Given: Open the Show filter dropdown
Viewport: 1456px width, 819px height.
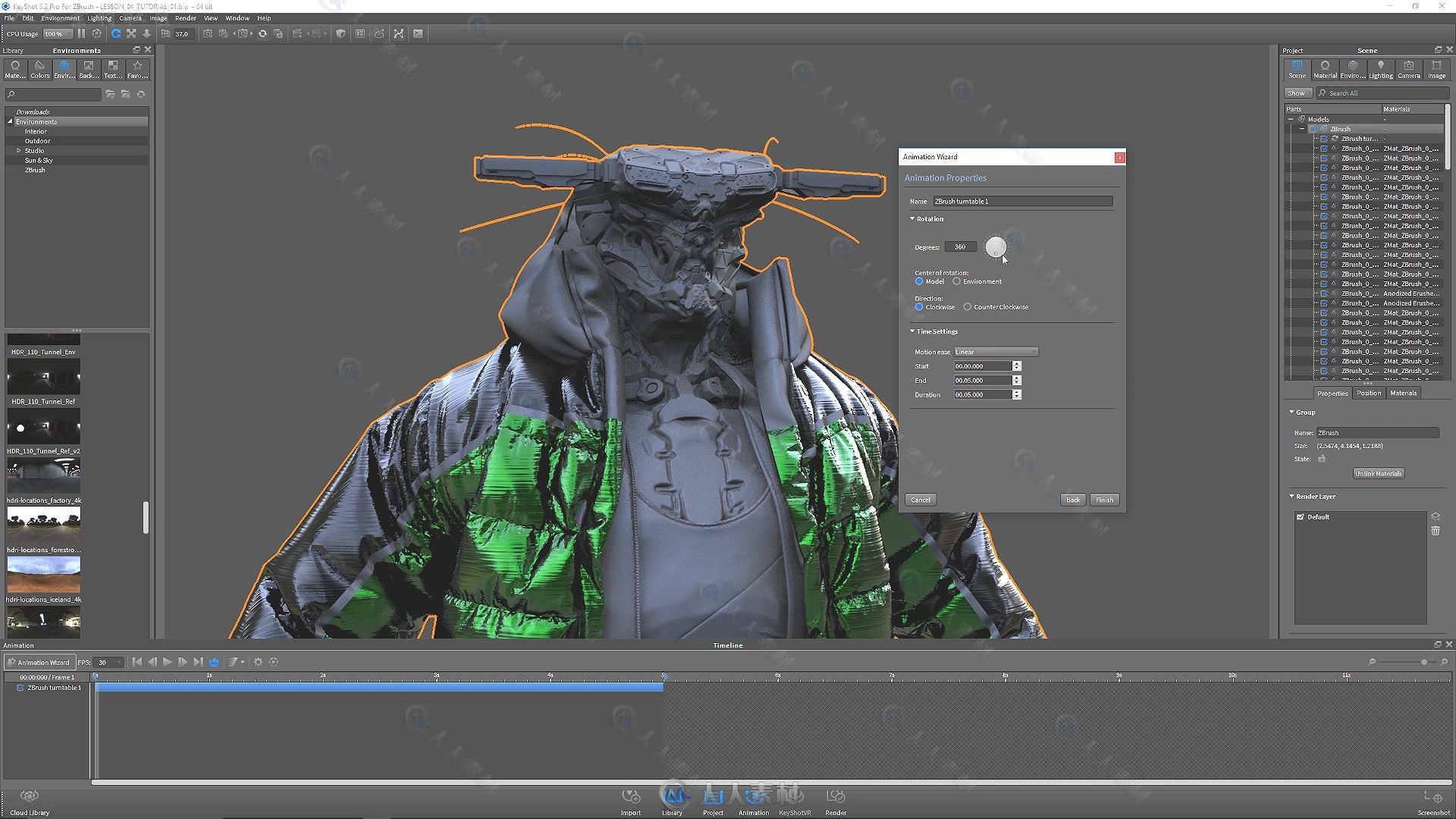Looking at the screenshot, I should [x=1298, y=93].
